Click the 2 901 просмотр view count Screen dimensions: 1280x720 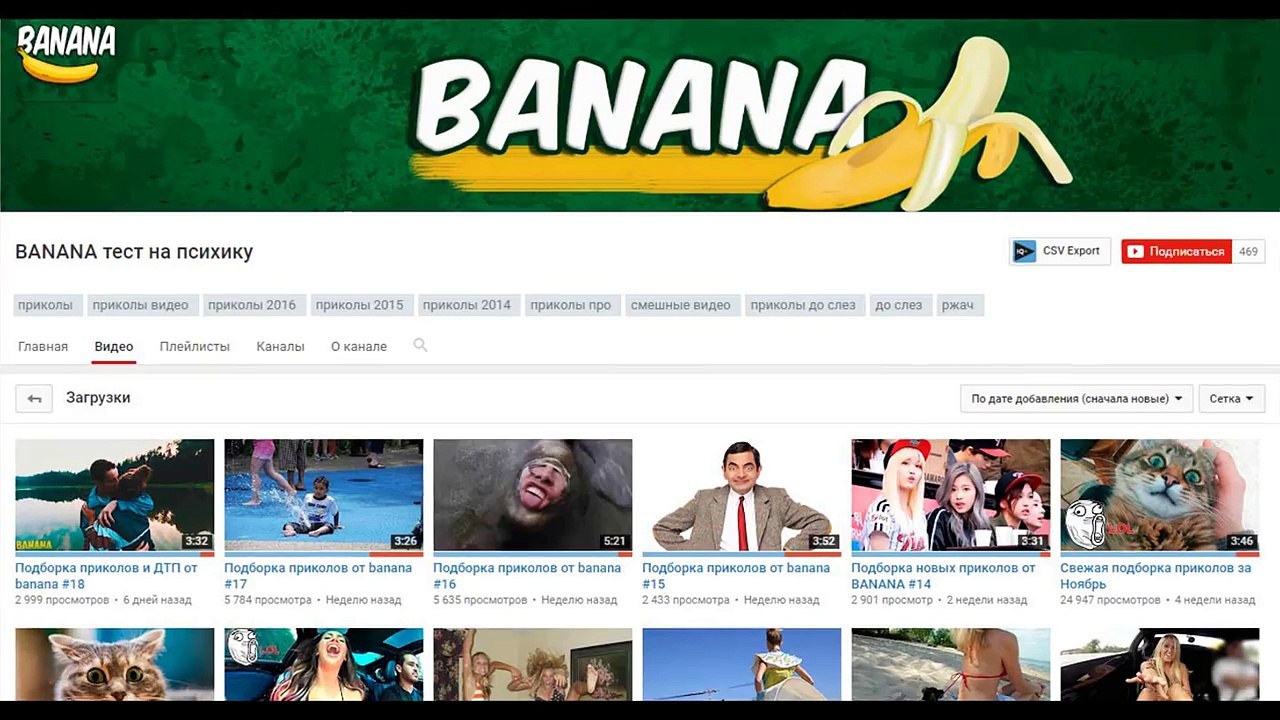[892, 601]
